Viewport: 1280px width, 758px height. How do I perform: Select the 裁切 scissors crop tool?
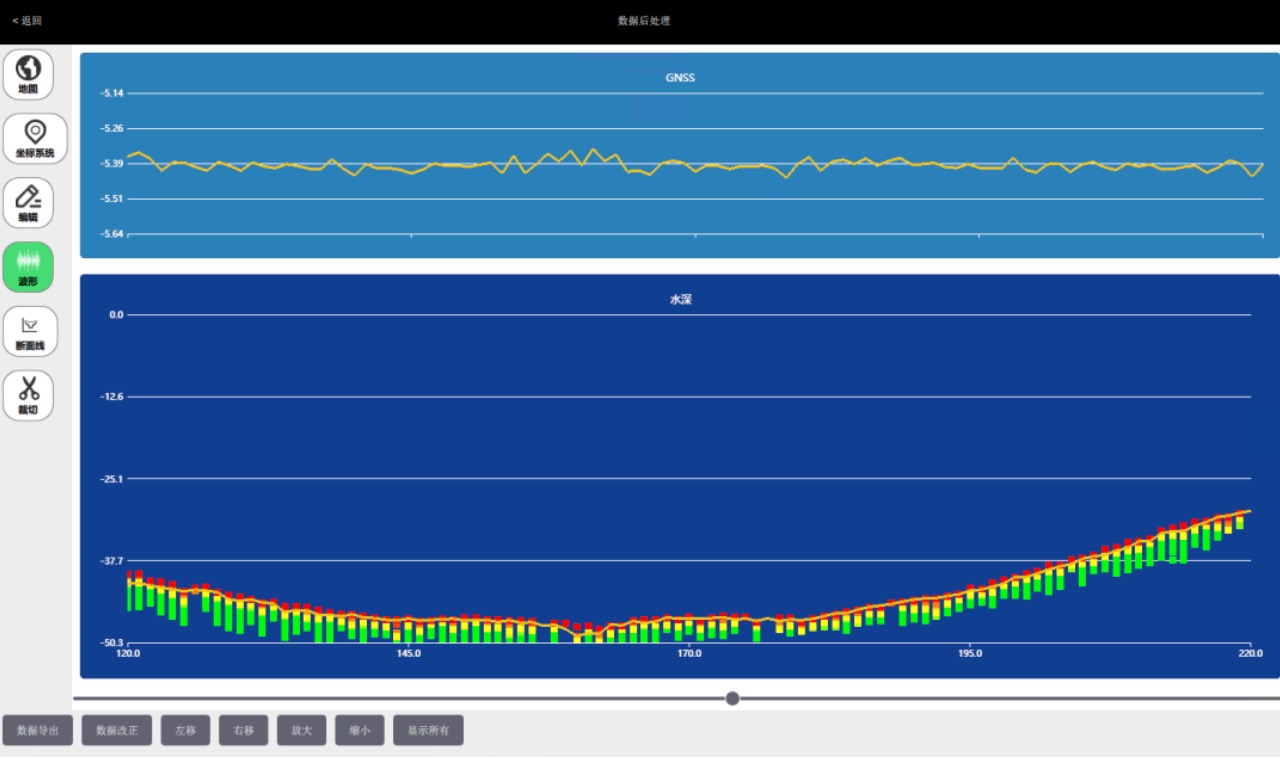click(x=28, y=395)
